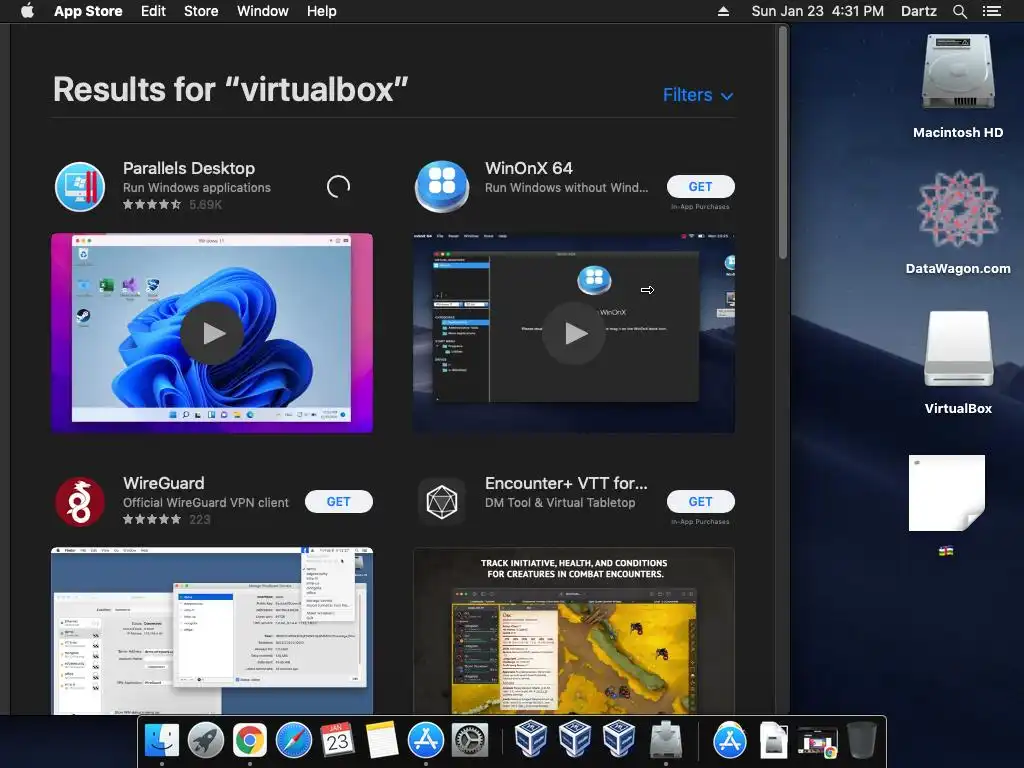Screen dimensions: 1024x768
Task: Open System Preferences from the Dock
Action: pyautogui.click(x=470, y=741)
